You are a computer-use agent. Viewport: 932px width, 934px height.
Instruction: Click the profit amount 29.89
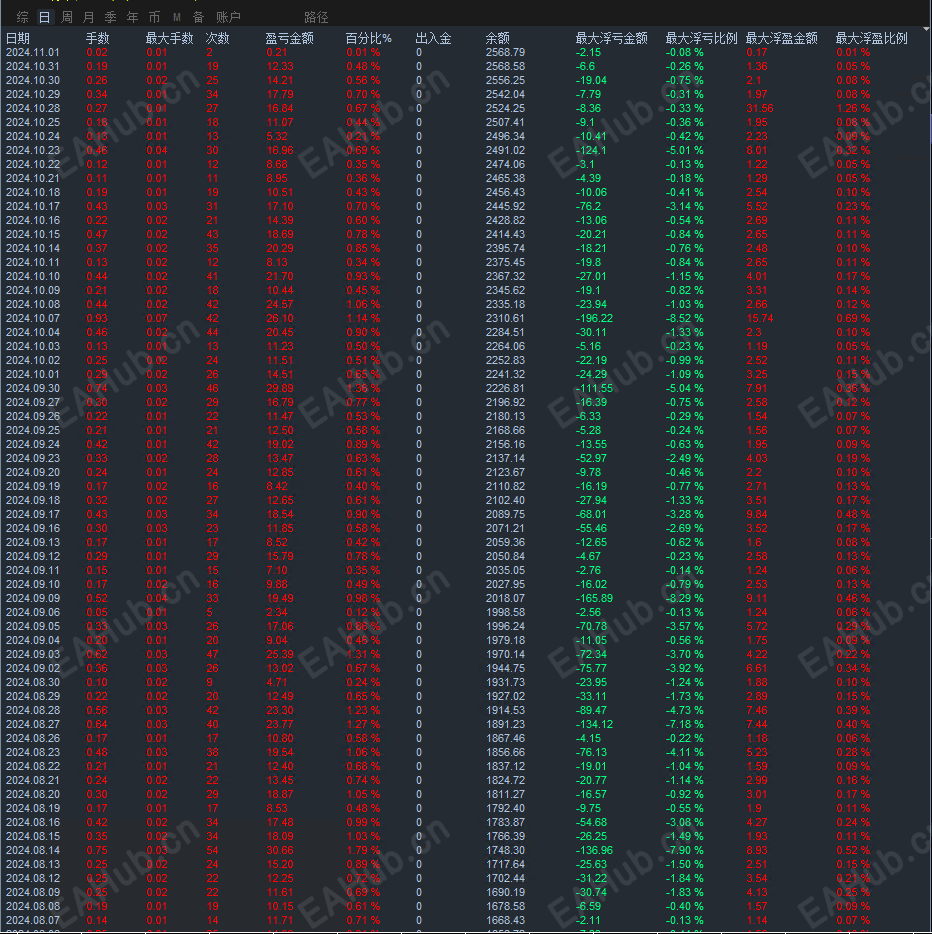(280, 388)
